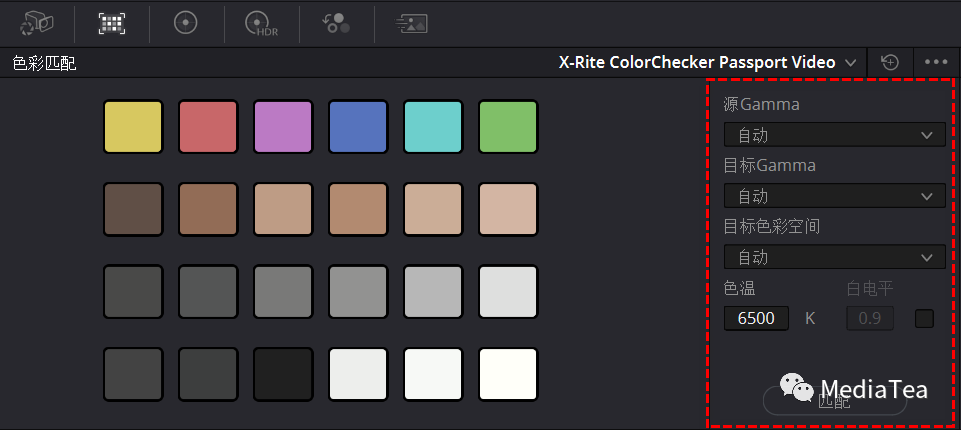This screenshot has height=430, width=961.
Task: Open the three-dot options menu
Action: (x=936, y=62)
